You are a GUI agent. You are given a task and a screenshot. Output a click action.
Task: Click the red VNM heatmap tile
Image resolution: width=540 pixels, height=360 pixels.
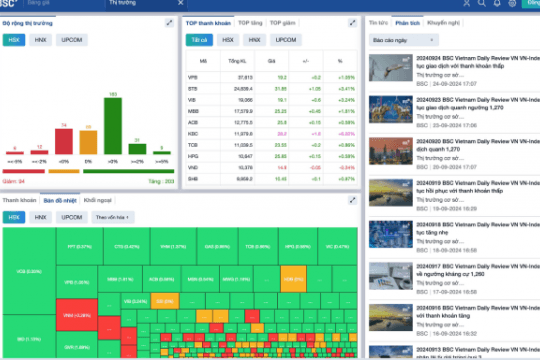pos(77,315)
